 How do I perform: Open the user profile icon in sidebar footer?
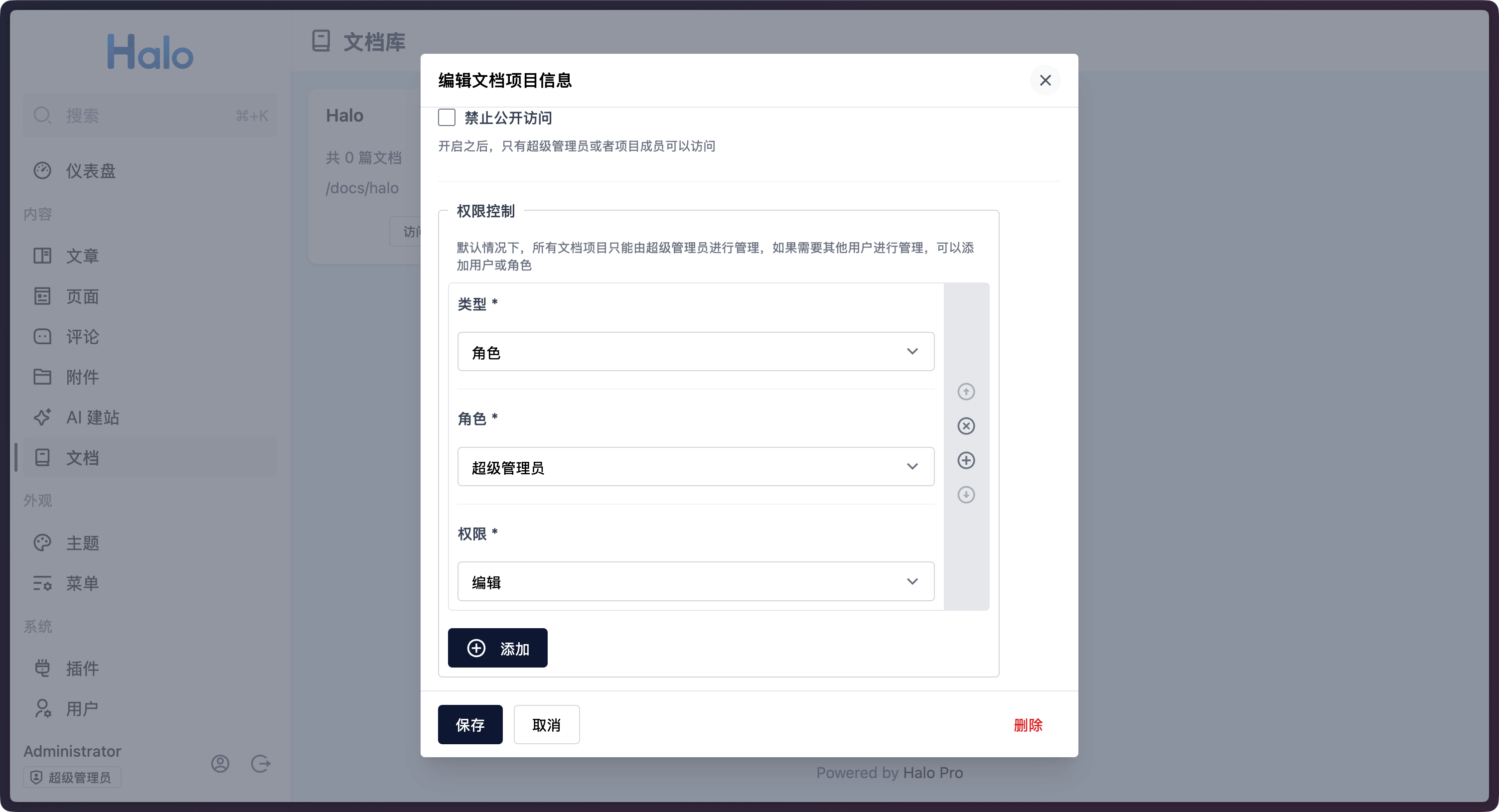point(220,763)
